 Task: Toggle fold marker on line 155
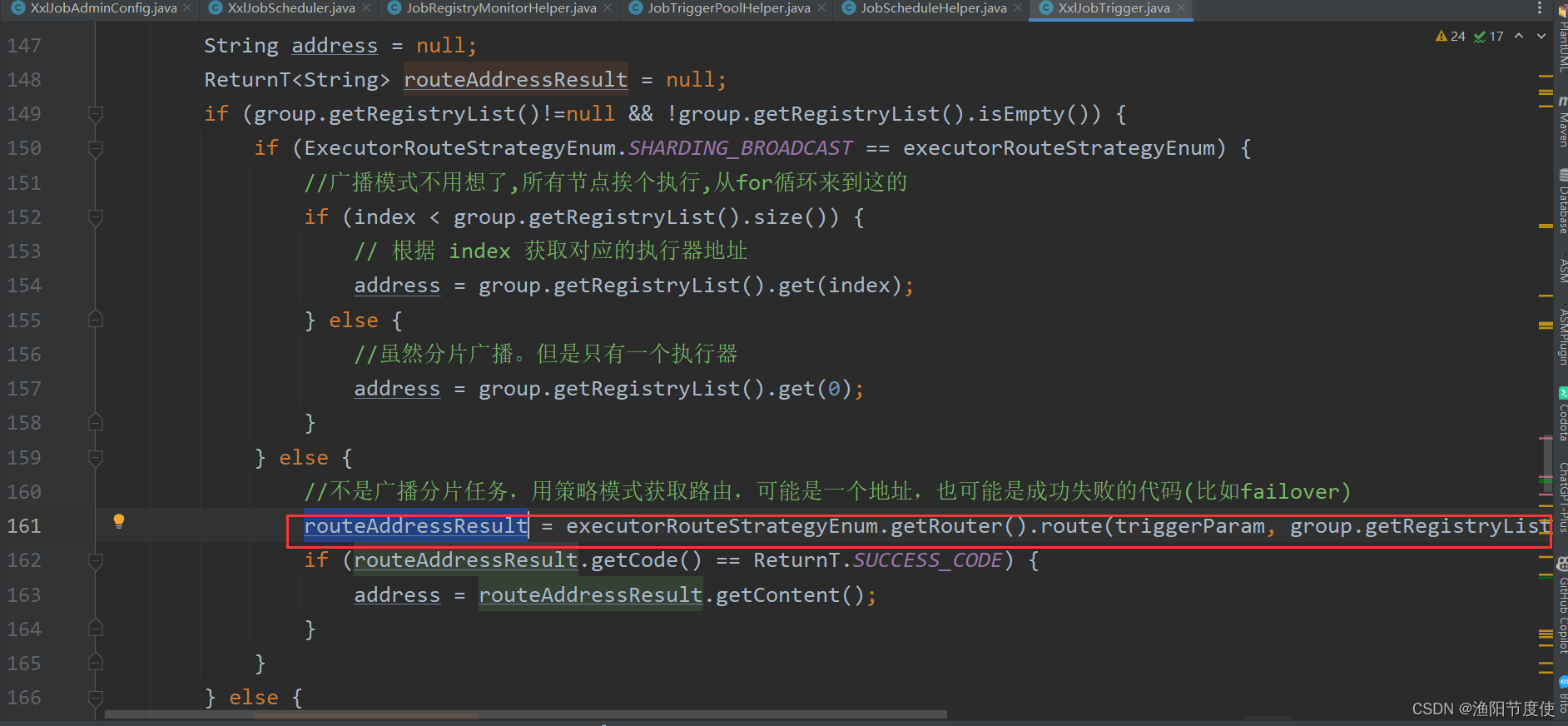click(96, 320)
